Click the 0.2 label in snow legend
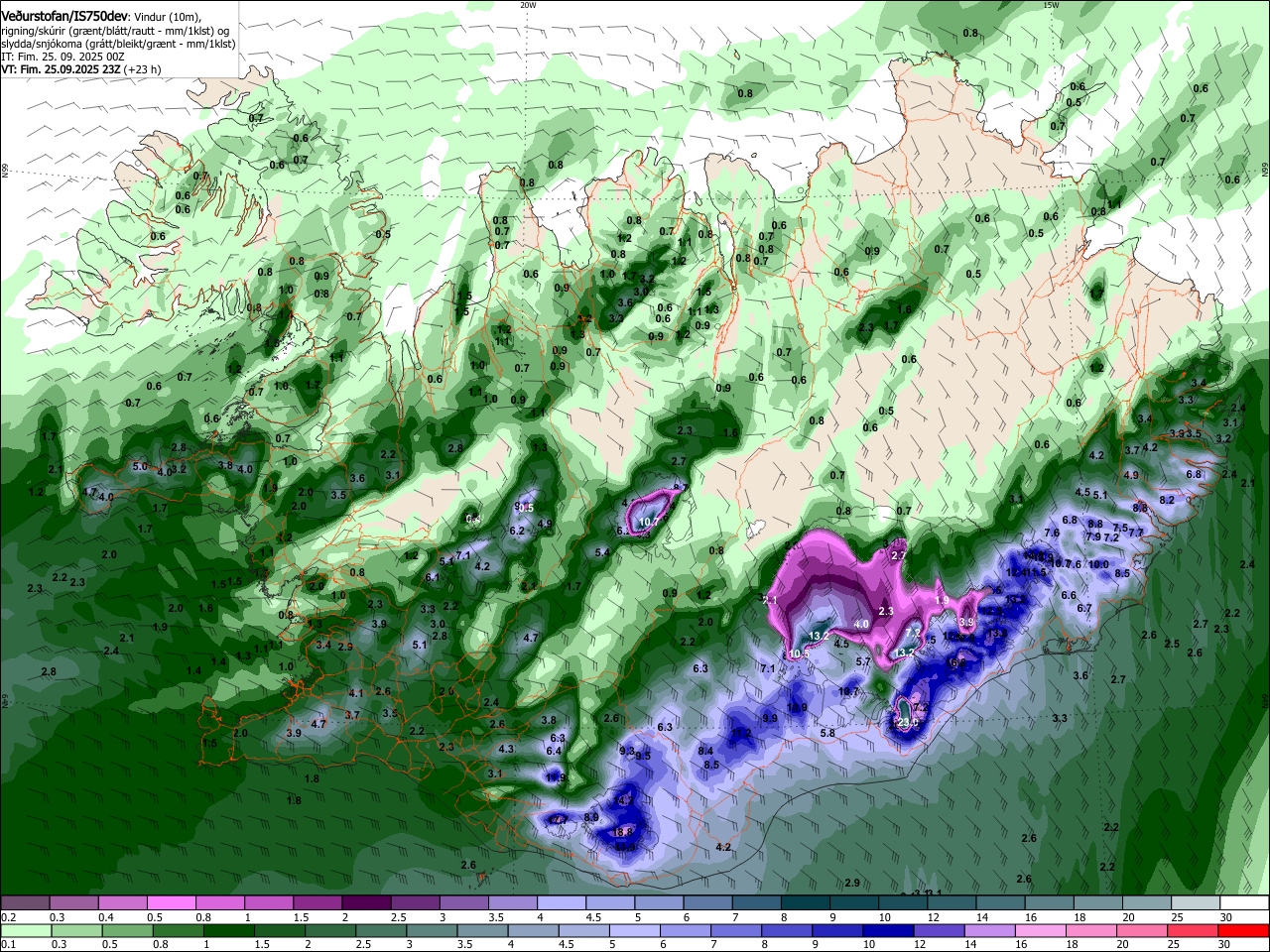The image size is (1270, 952). pos(8,917)
